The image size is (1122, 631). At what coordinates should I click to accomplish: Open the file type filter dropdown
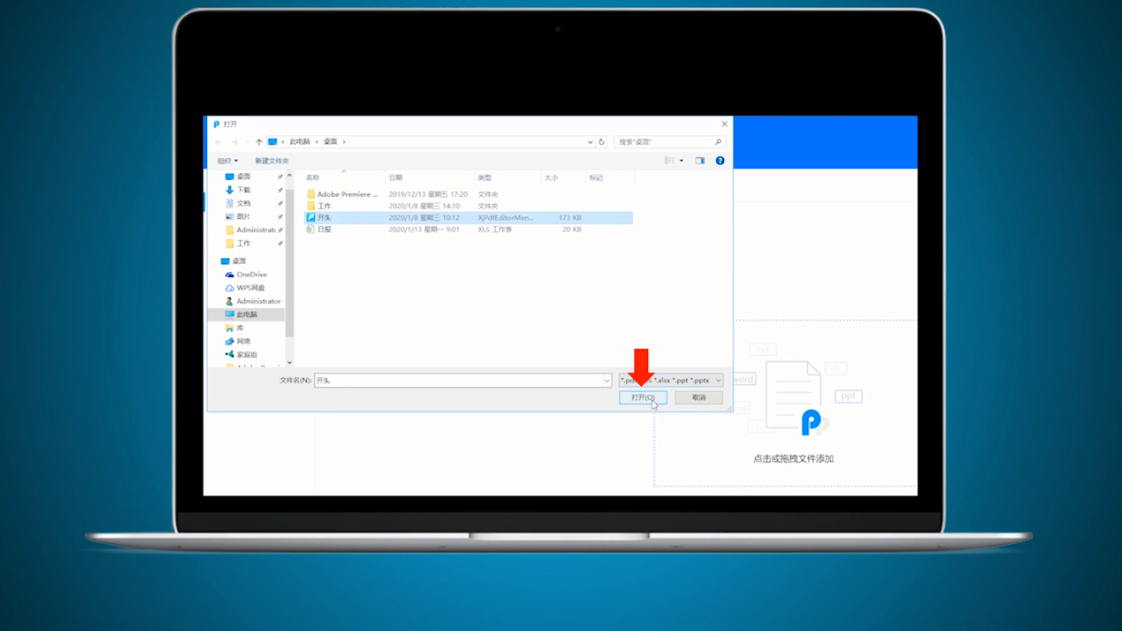click(671, 380)
